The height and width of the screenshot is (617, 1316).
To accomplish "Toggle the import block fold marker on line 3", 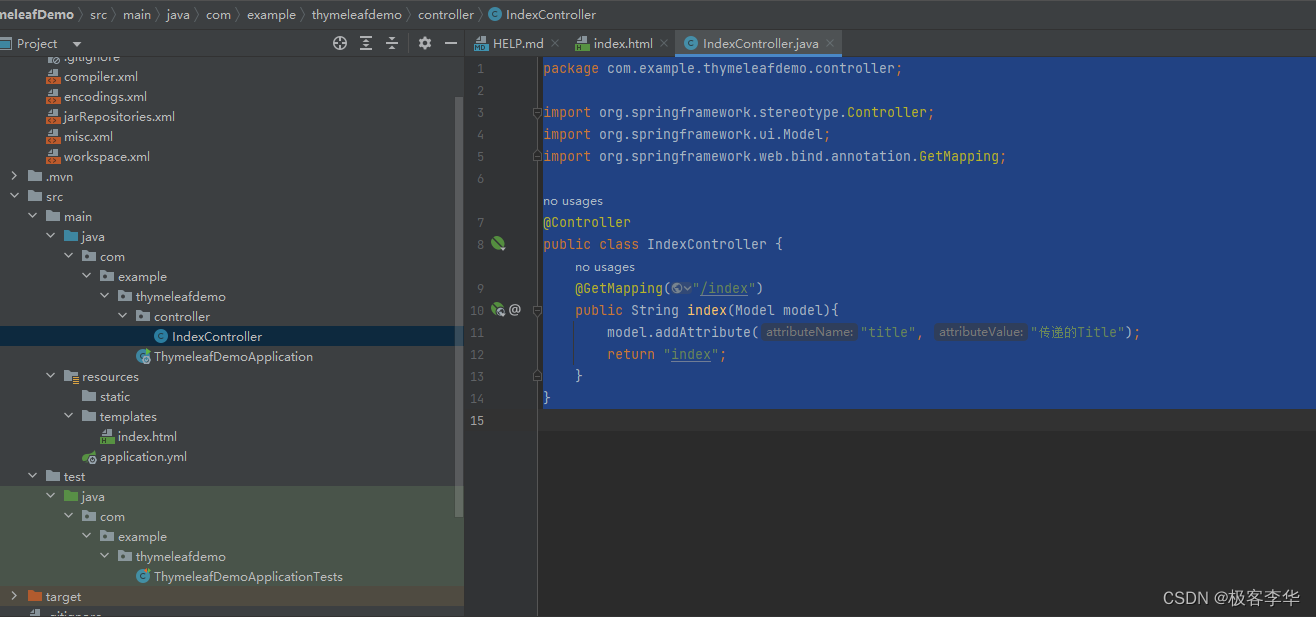I will [x=537, y=113].
